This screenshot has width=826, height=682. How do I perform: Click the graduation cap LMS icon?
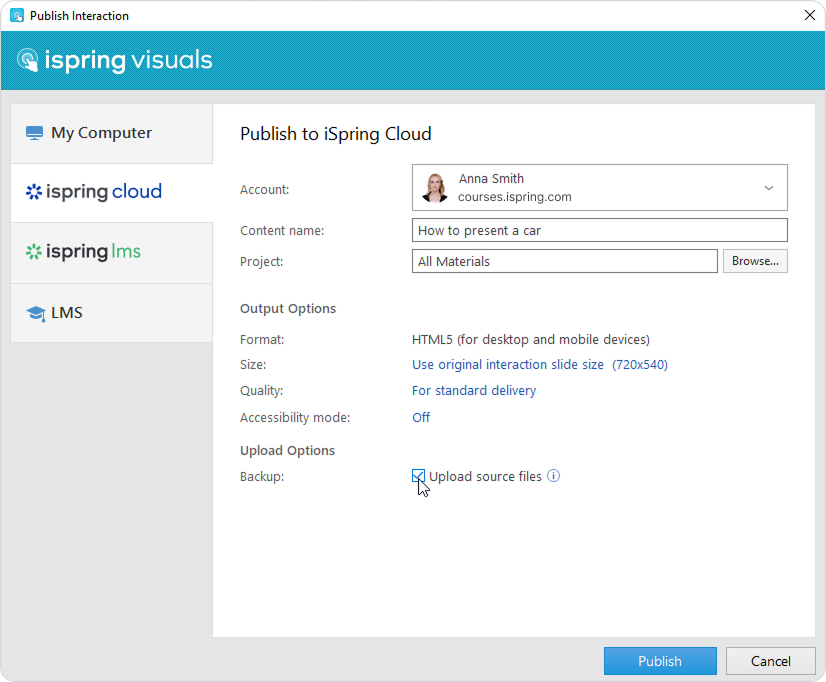click(x=35, y=313)
